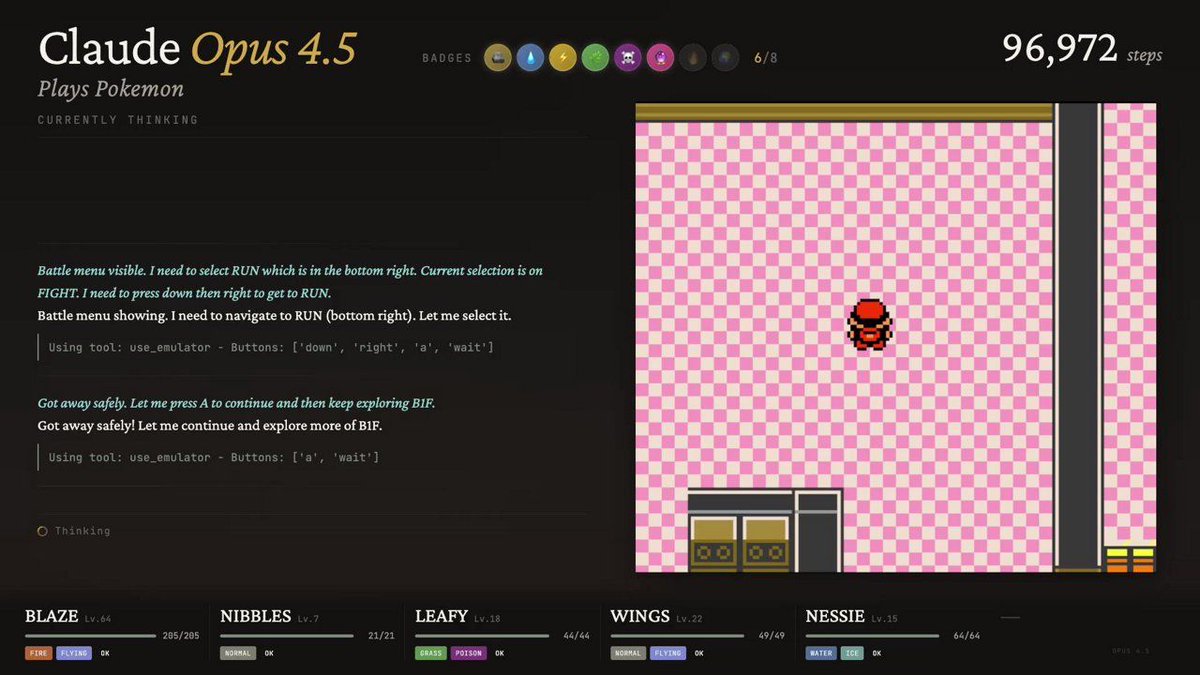Click the dimmed flame Volcano badge

point(692,58)
